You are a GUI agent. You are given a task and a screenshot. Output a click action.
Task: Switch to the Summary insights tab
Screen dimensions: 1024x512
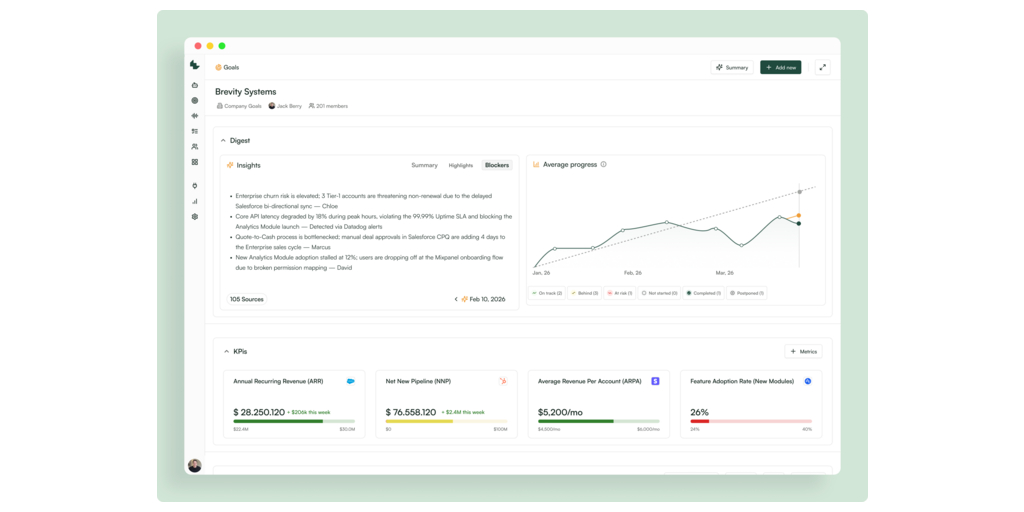coord(424,165)
